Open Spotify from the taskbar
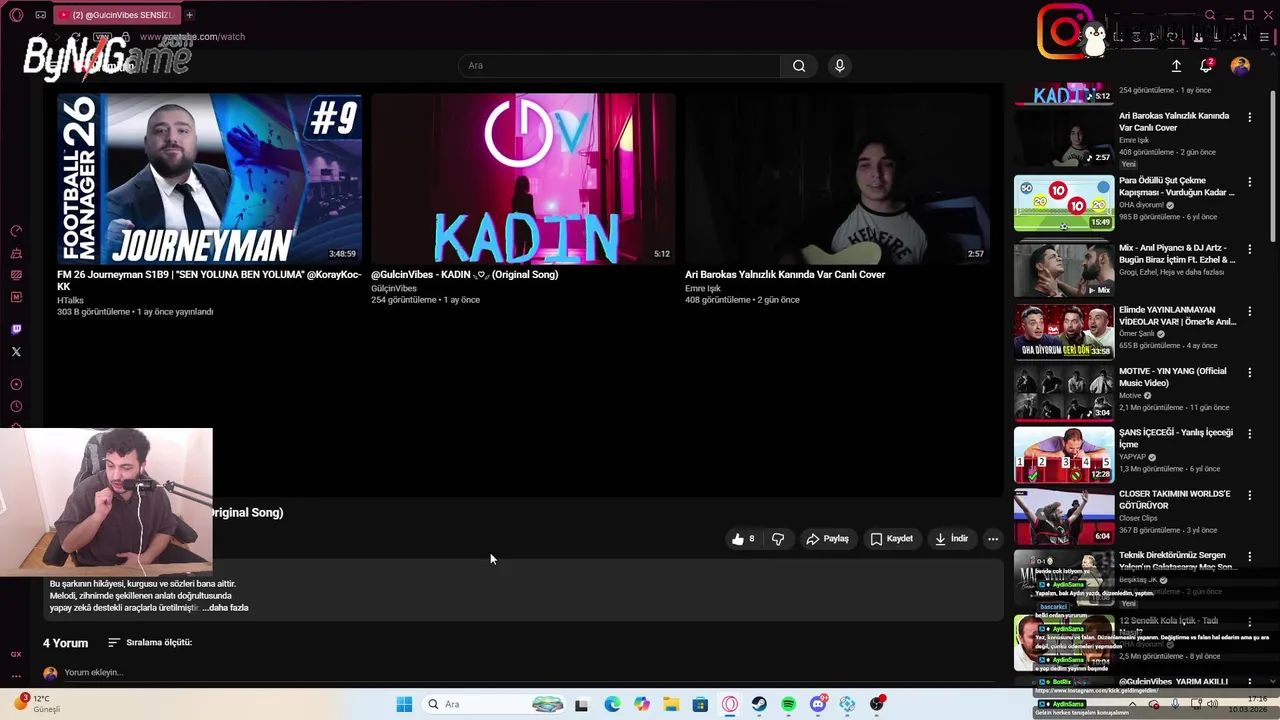Screen dimensions: 1280x720 (788, 704)
